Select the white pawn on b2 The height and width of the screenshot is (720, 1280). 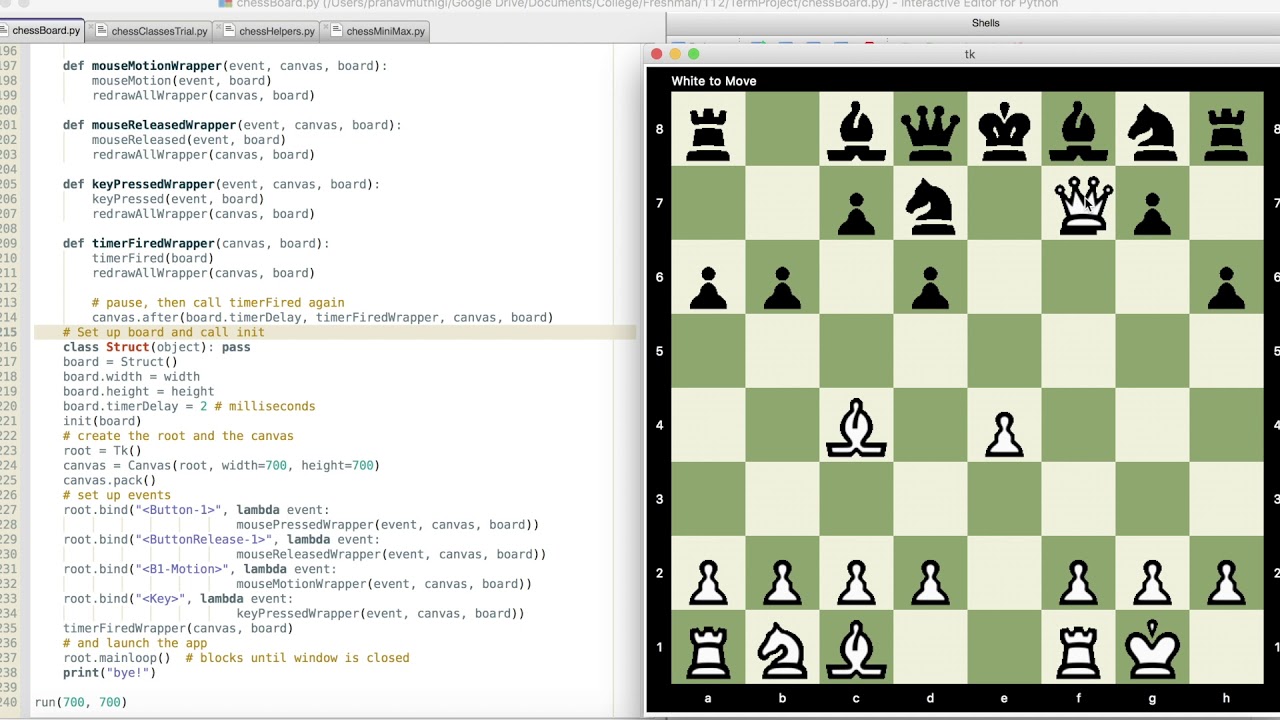point(782,583)
